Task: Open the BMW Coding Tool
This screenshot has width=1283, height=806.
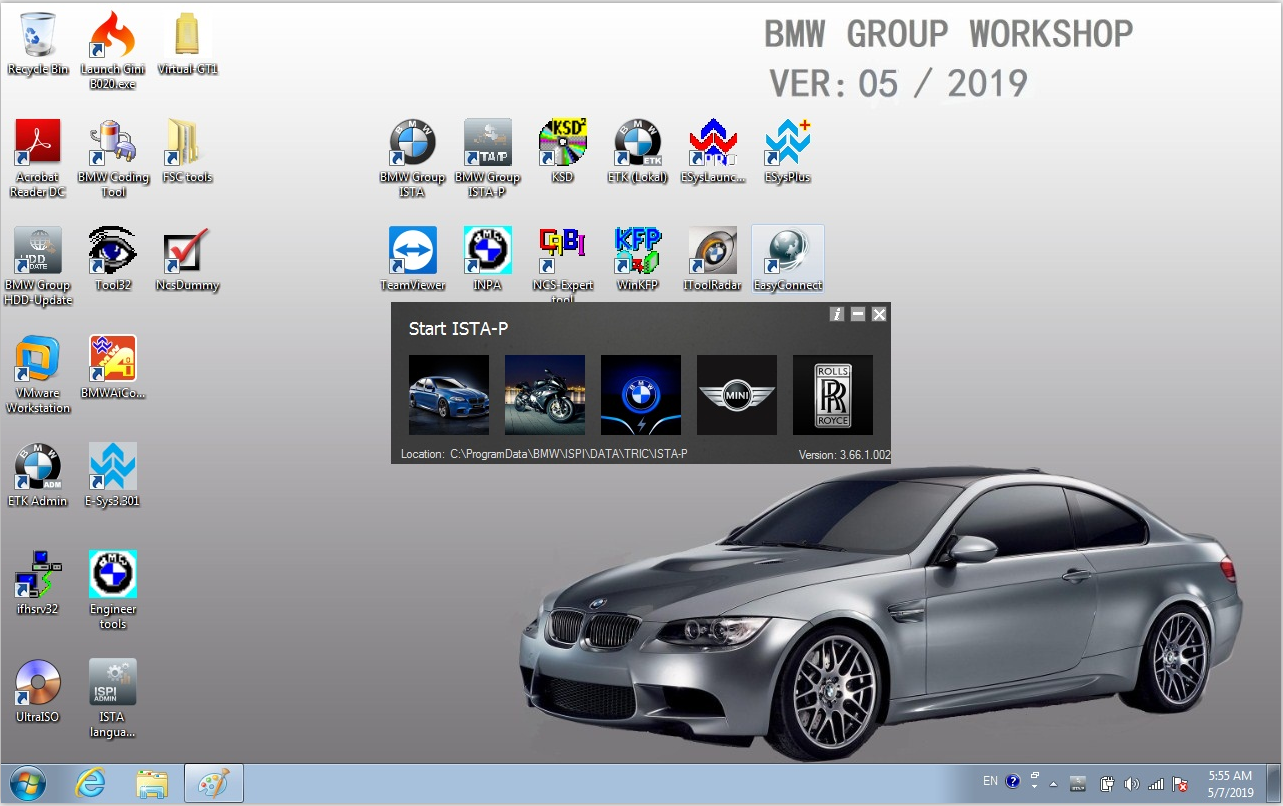Action: pyautogui.click(x=112, y=140)
